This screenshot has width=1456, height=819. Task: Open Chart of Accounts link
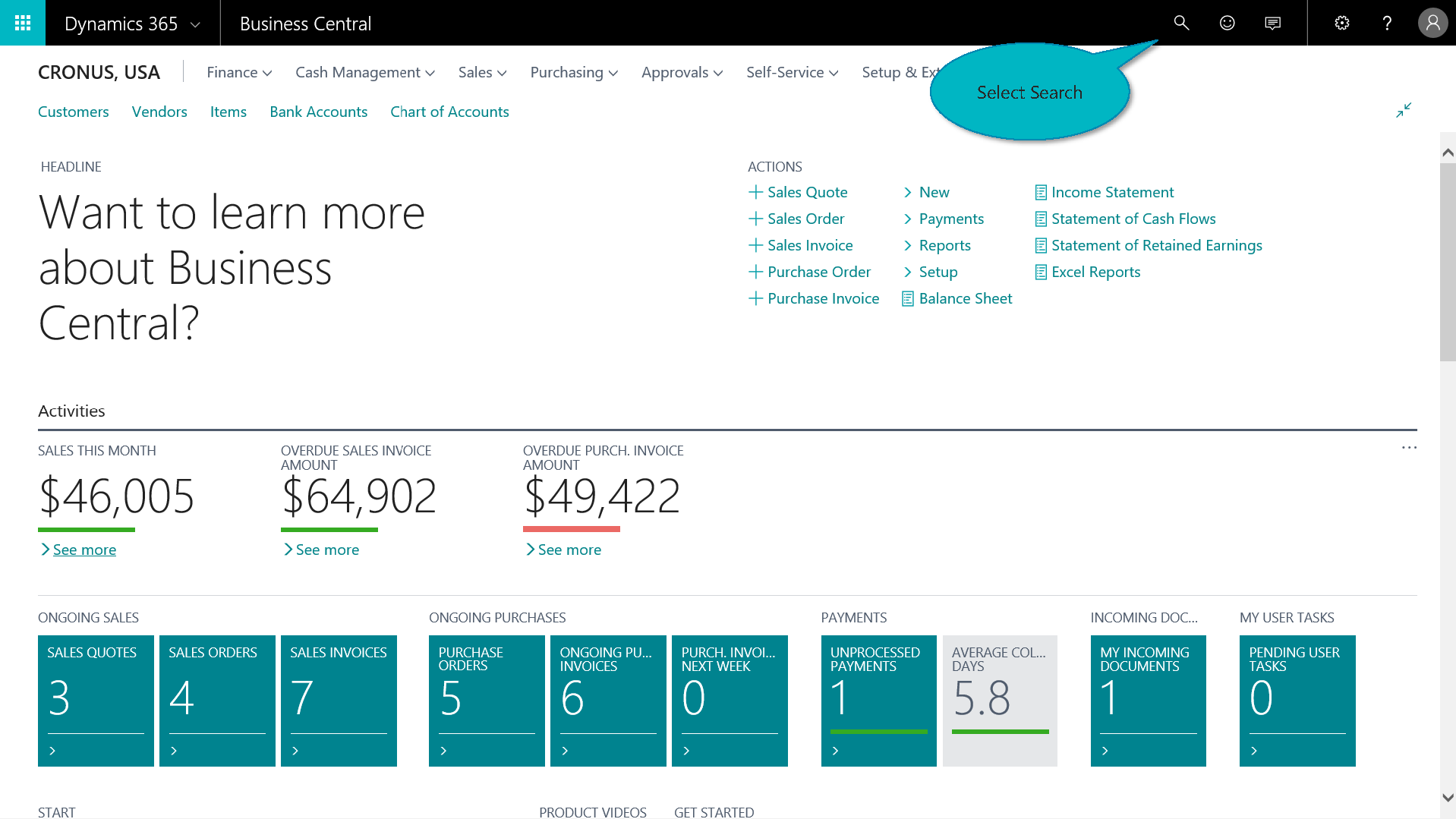[x=449, y=112]
